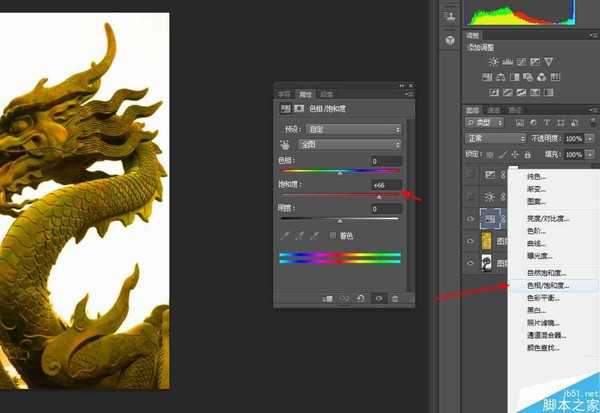Click the 饱和度 saturation slider track
The height and width of the screenshot is (413, 600).
pyautogui.click(x=340, y=194)
